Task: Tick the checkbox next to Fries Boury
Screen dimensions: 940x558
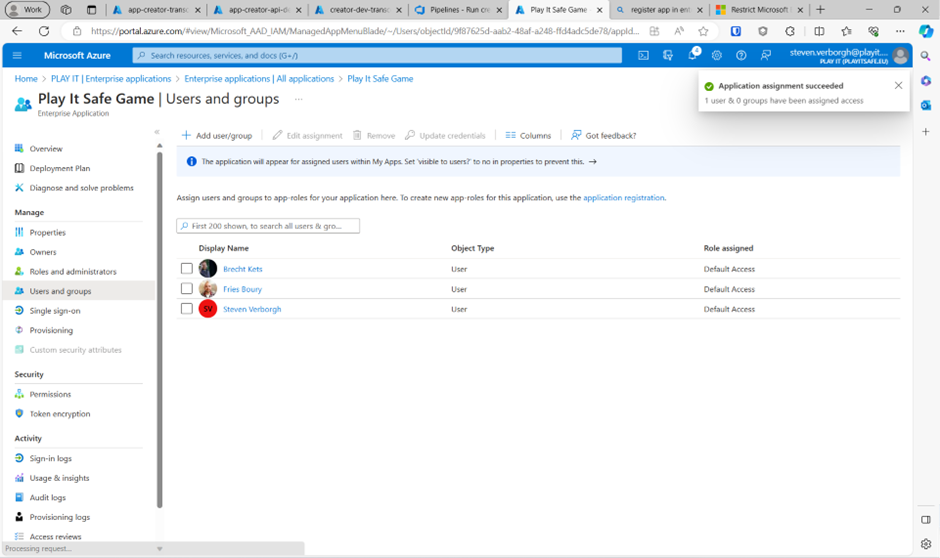Action: 187,289
